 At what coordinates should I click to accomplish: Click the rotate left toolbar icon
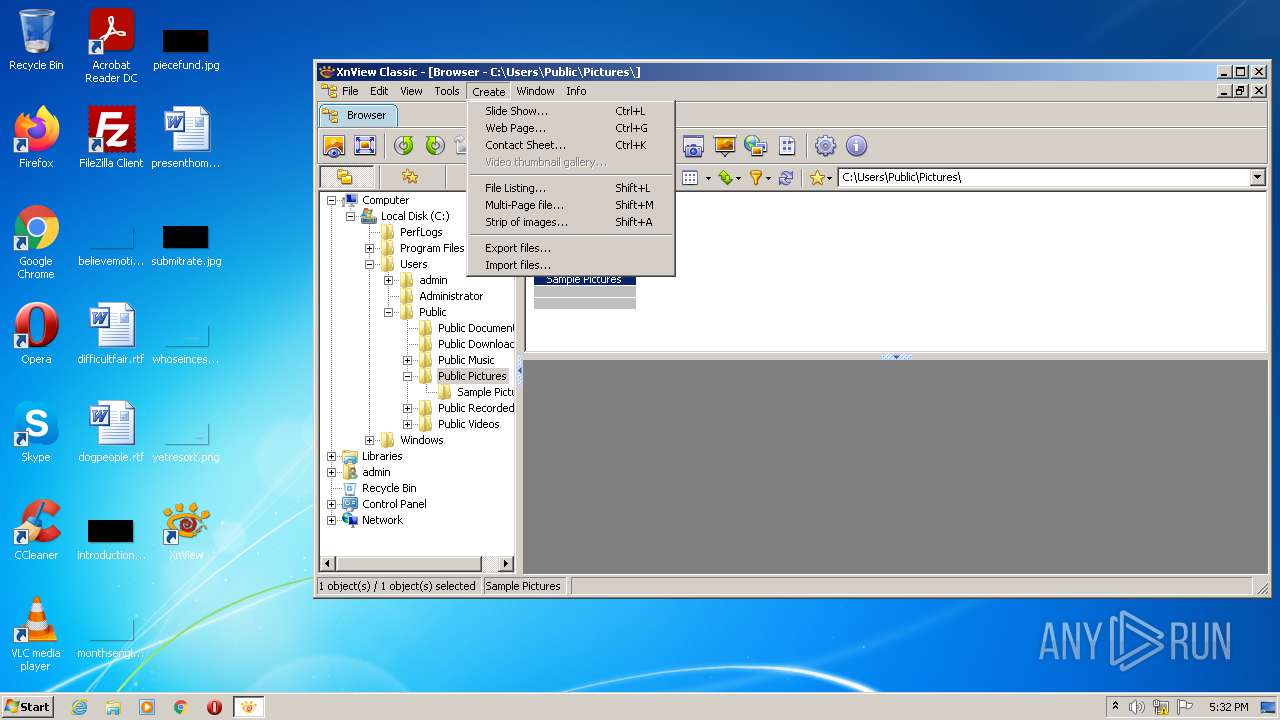[403, 146]
